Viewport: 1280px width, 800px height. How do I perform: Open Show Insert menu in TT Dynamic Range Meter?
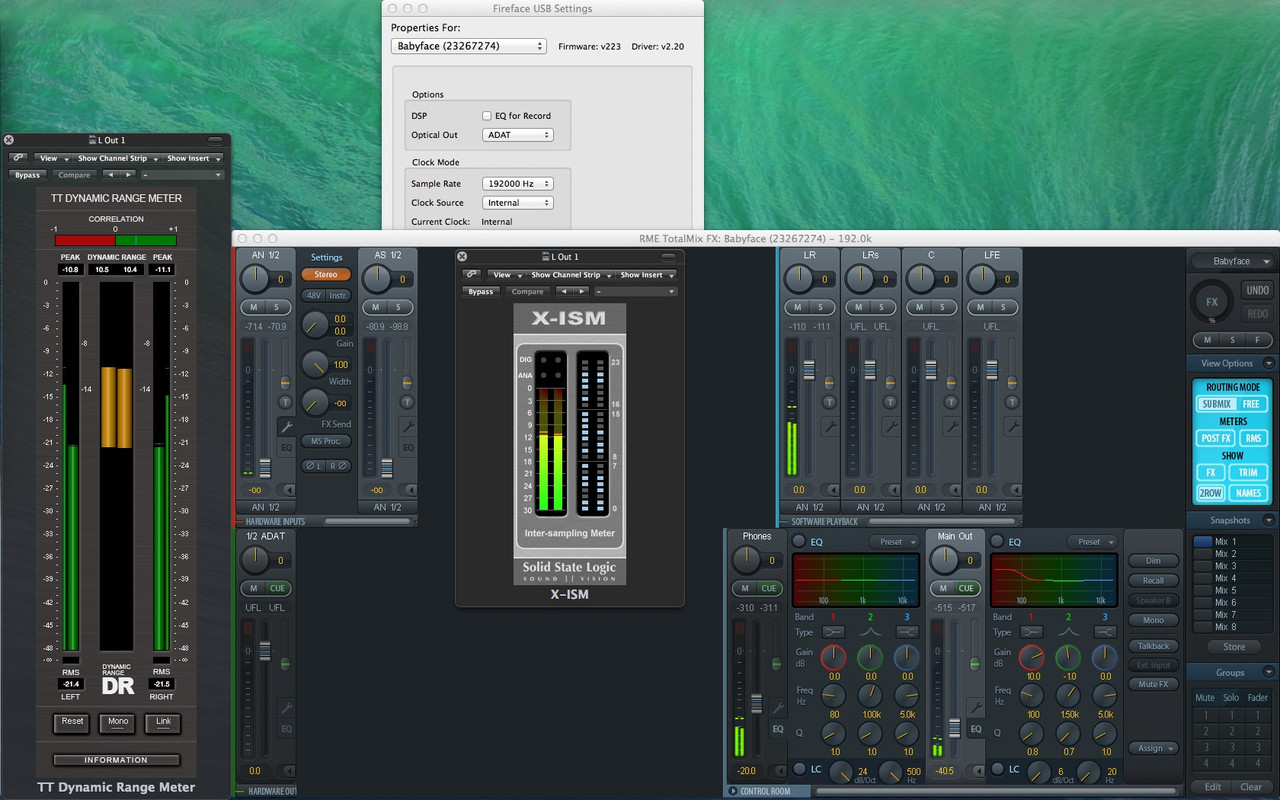pyautogui.click(x=192, y=158)
